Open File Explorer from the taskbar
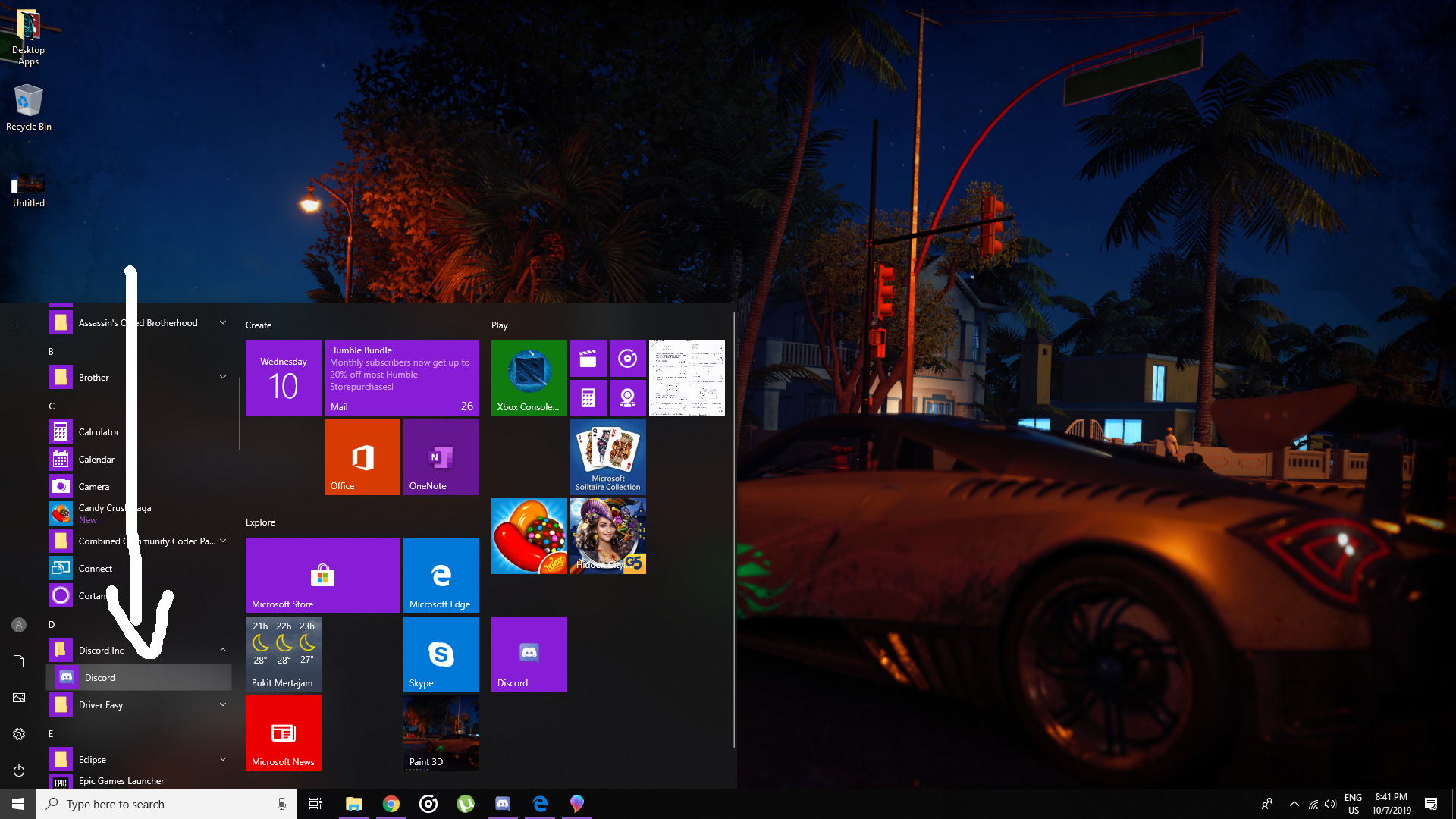 (x=354, y=804)
